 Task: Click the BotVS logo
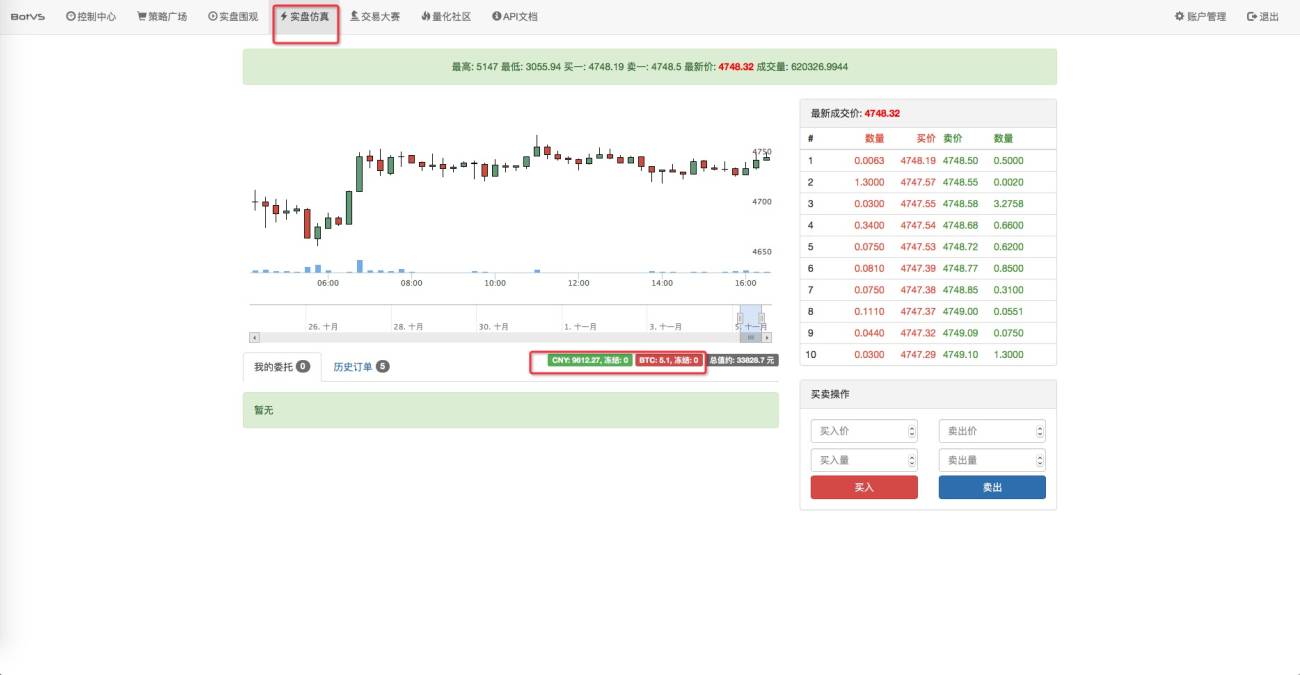tap(28, 17)
